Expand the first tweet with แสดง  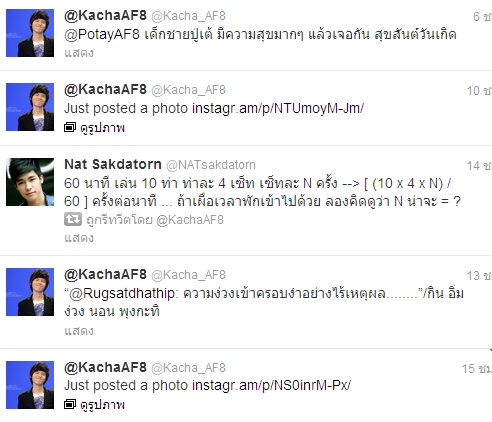pyautogui.click(x=79, y=53)
